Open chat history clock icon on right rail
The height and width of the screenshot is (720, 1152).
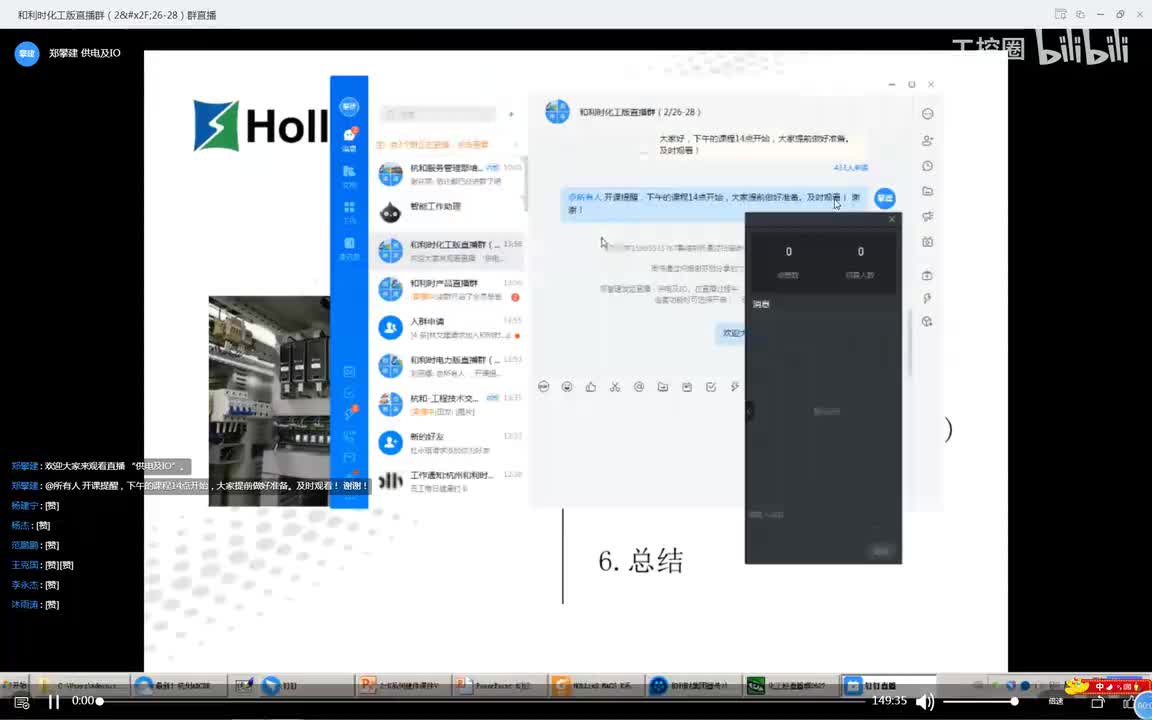[x=927, y=166]
